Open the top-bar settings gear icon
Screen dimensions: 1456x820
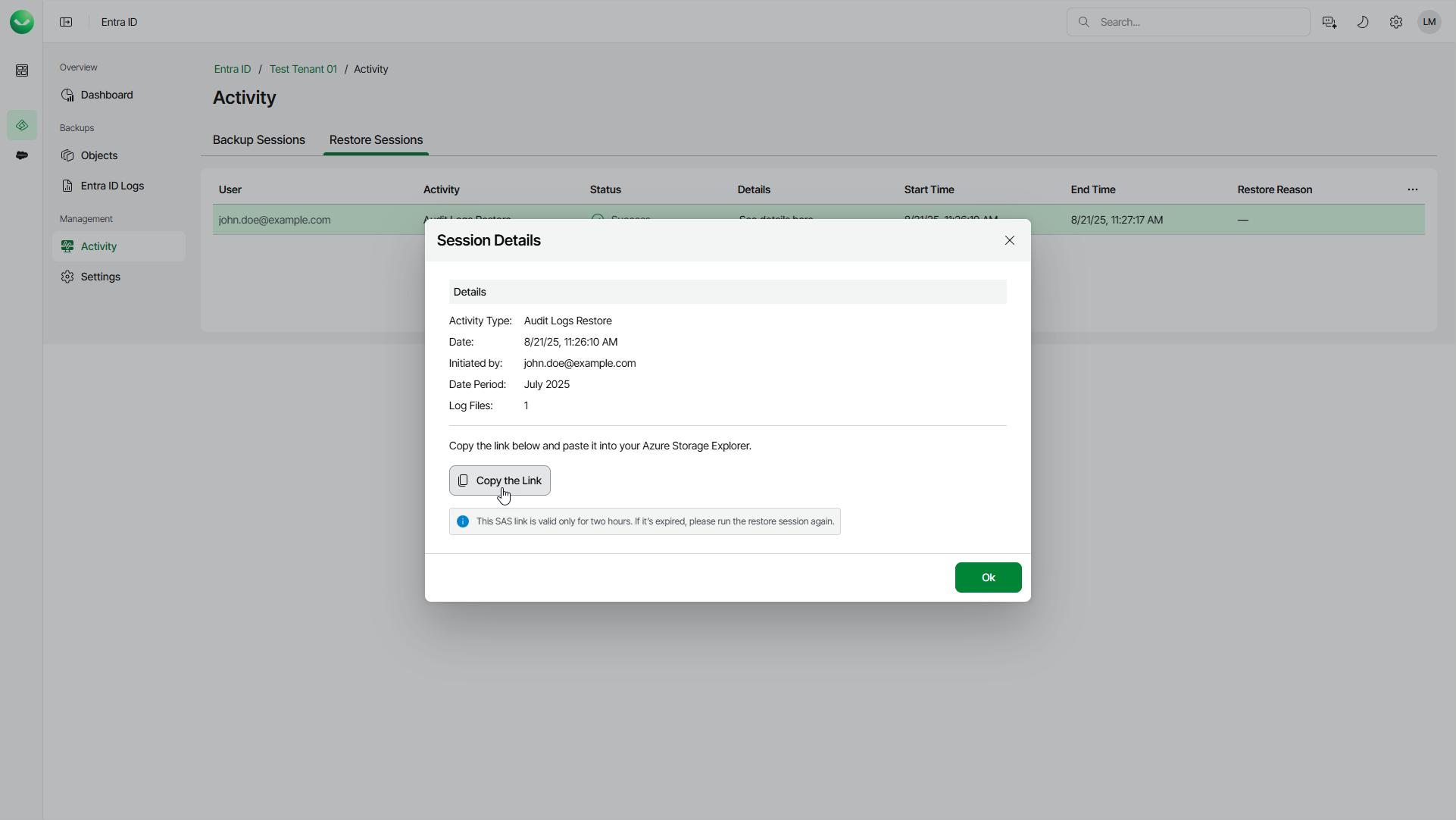(x=1396, y=22)
